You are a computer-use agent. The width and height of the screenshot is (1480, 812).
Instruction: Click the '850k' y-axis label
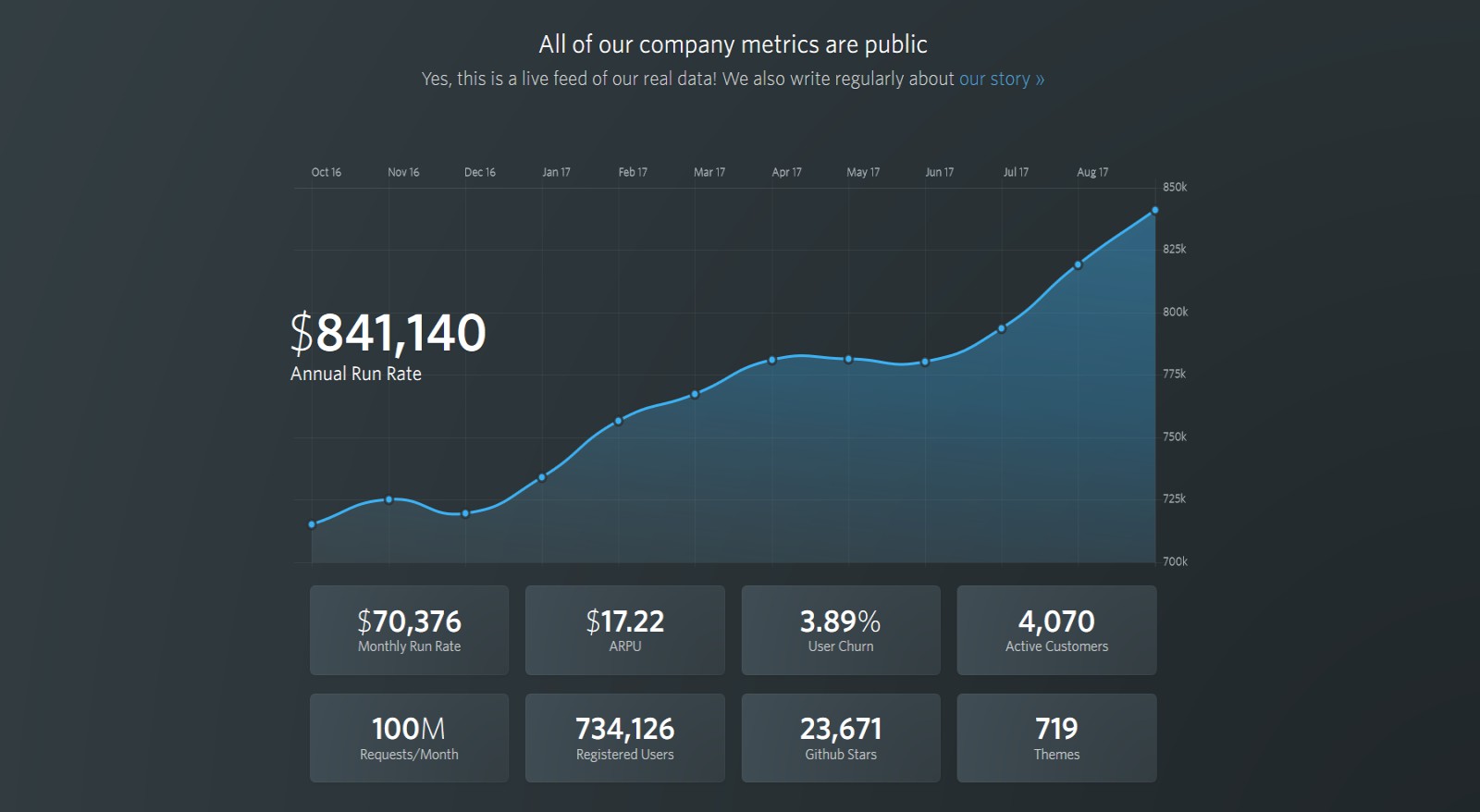click(x=1175, y=187)
